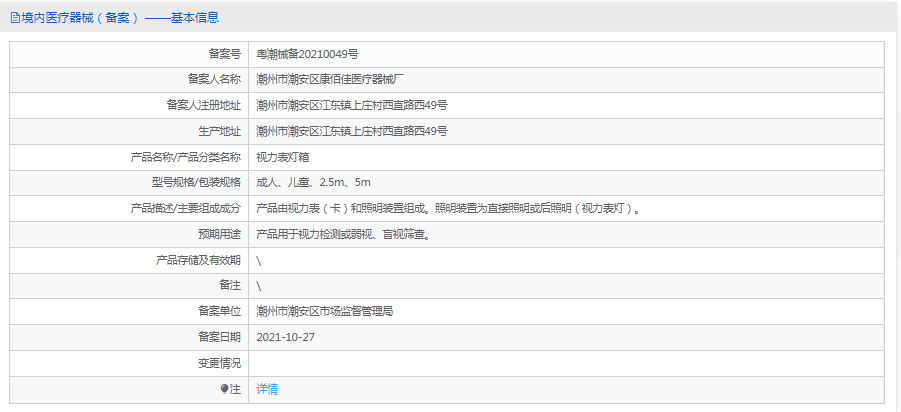Image resolution: width=901 pixels, height=412 pixels.
Task: Click the 产品存储及有效期 label
Action: [198, 260]
